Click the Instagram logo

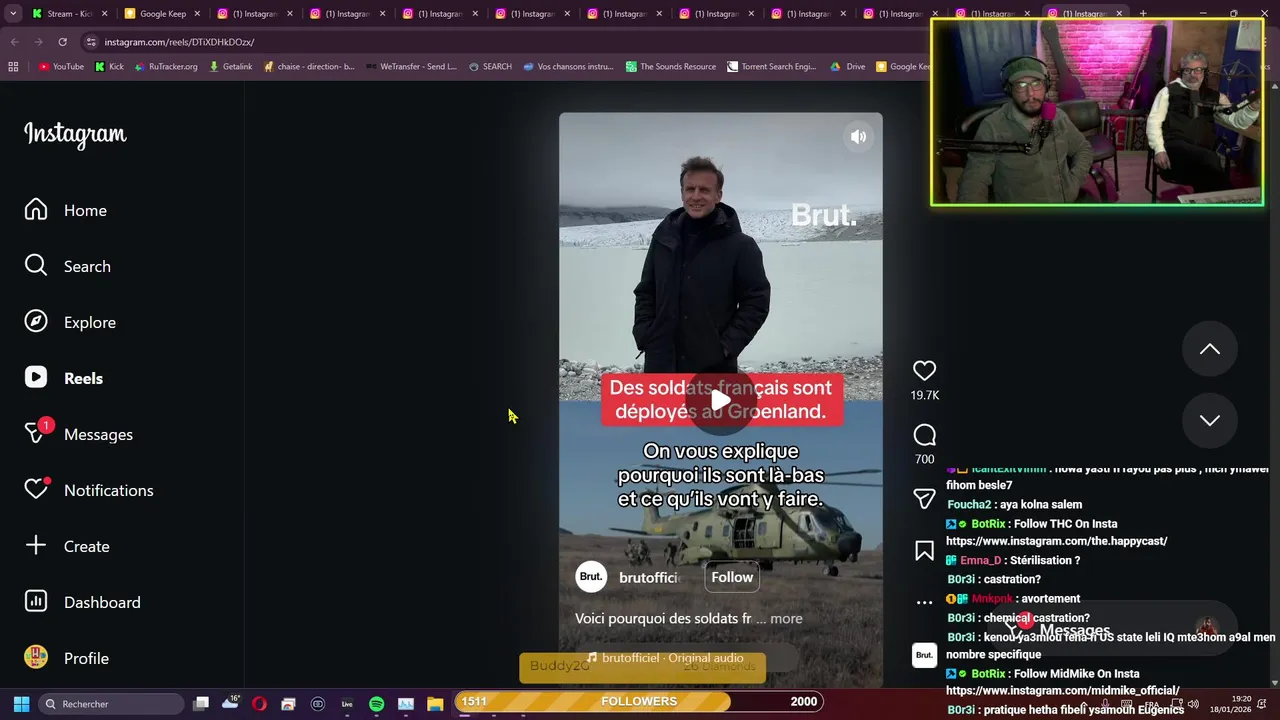pyautogui.click(x=75, y=134)
